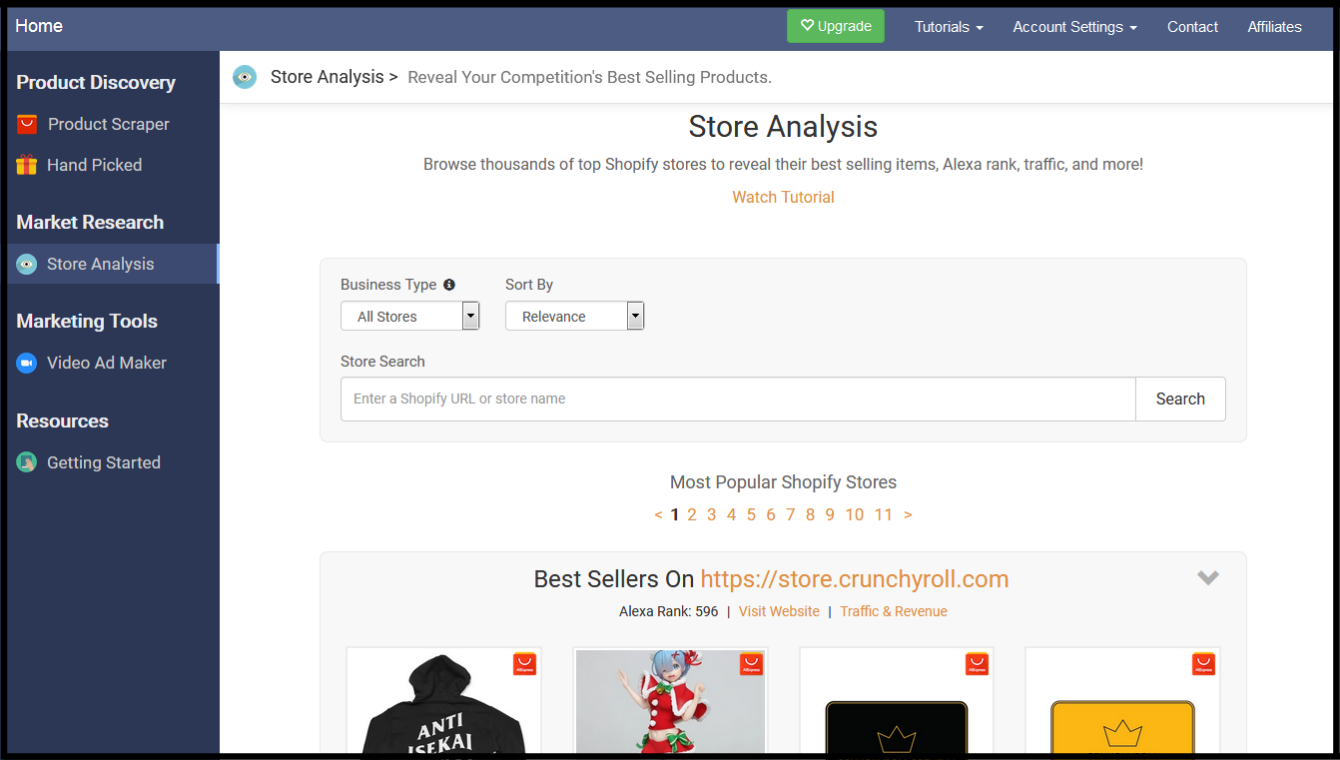The height and width of the screenshot is (760, 1340).
Task: Click the Getting Started icon in sidebar
Action: point(27,463)
